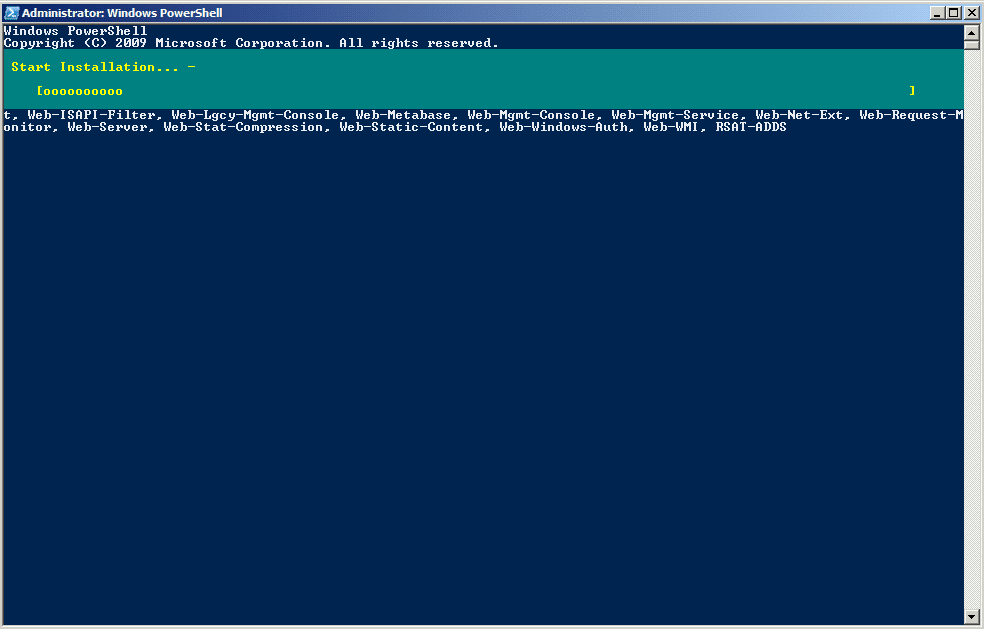Viewport: 984px width, 629px height.
Task: Click the scrollbar up arrow
Action: point(971,32)
